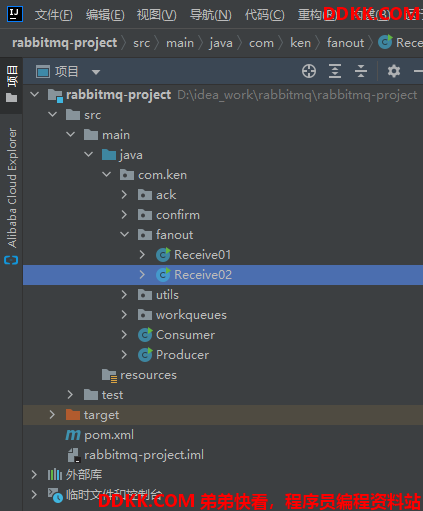Click the rabbitmq-project breadcrumb
This screenshot has height=511, width=423.
pyautogui.click(x=65, y=43)
